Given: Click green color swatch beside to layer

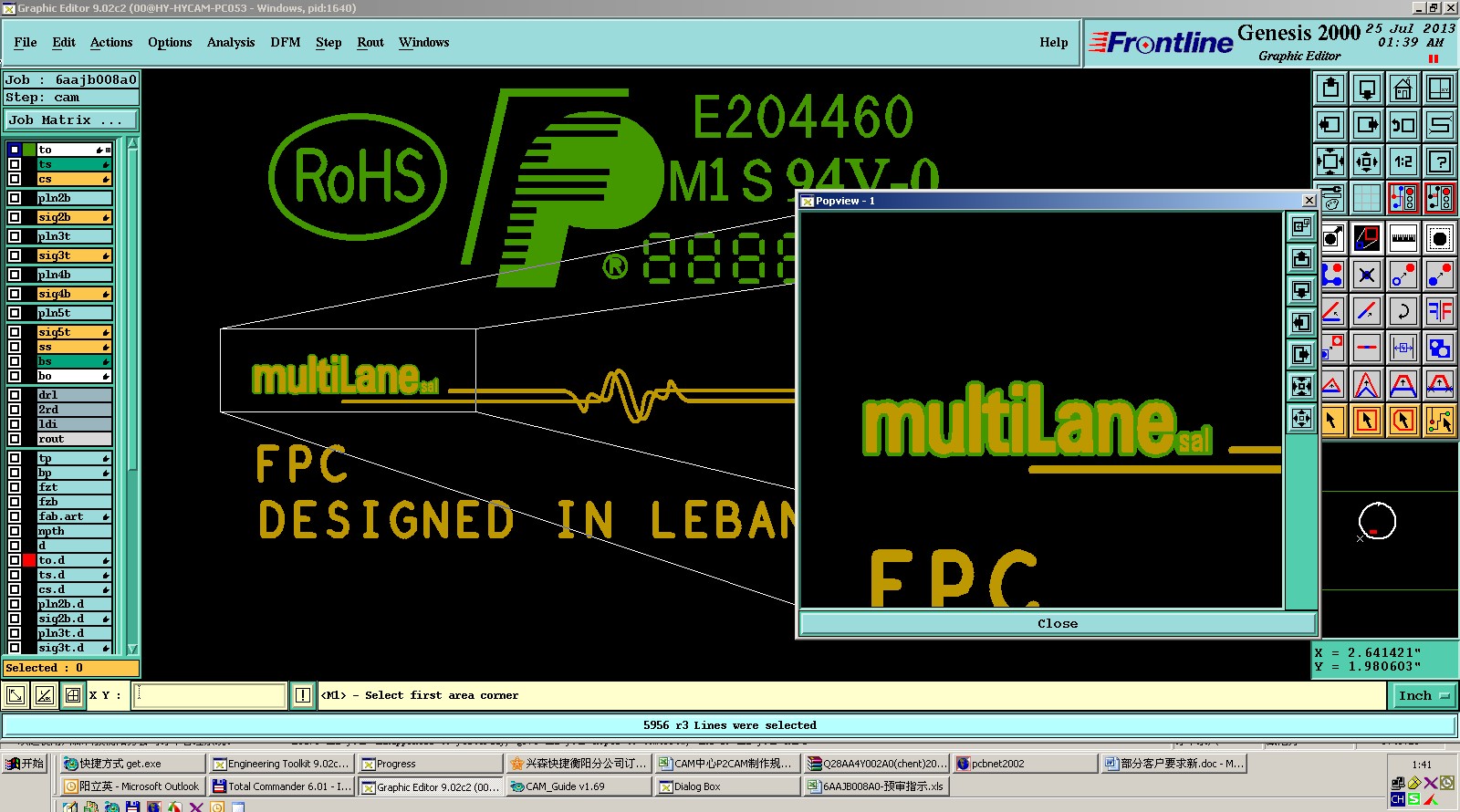Looking at the screenshot, I should click(x=29, y=150).
